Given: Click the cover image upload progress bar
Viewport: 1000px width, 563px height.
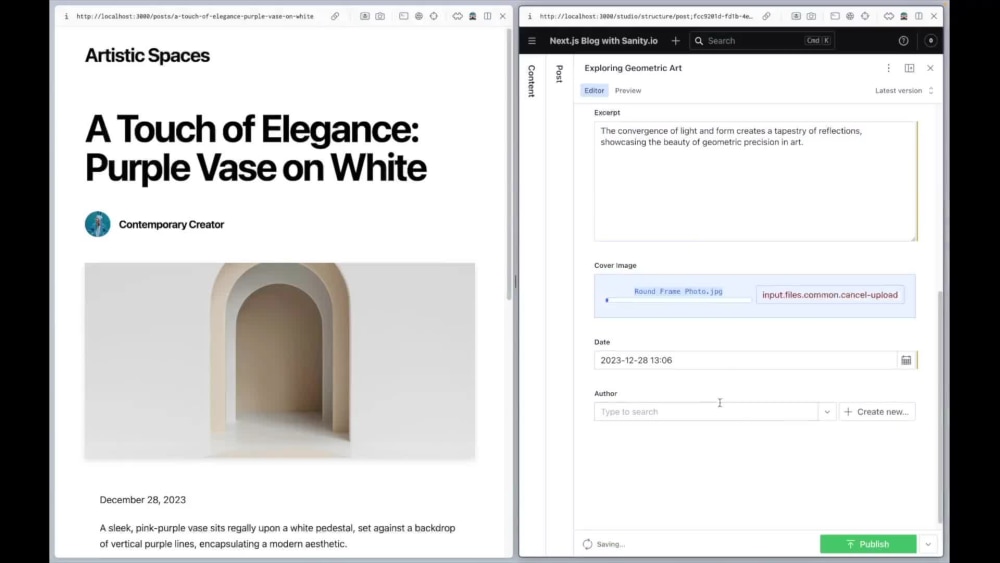Looking at the screenshot, I should (678, 300).
